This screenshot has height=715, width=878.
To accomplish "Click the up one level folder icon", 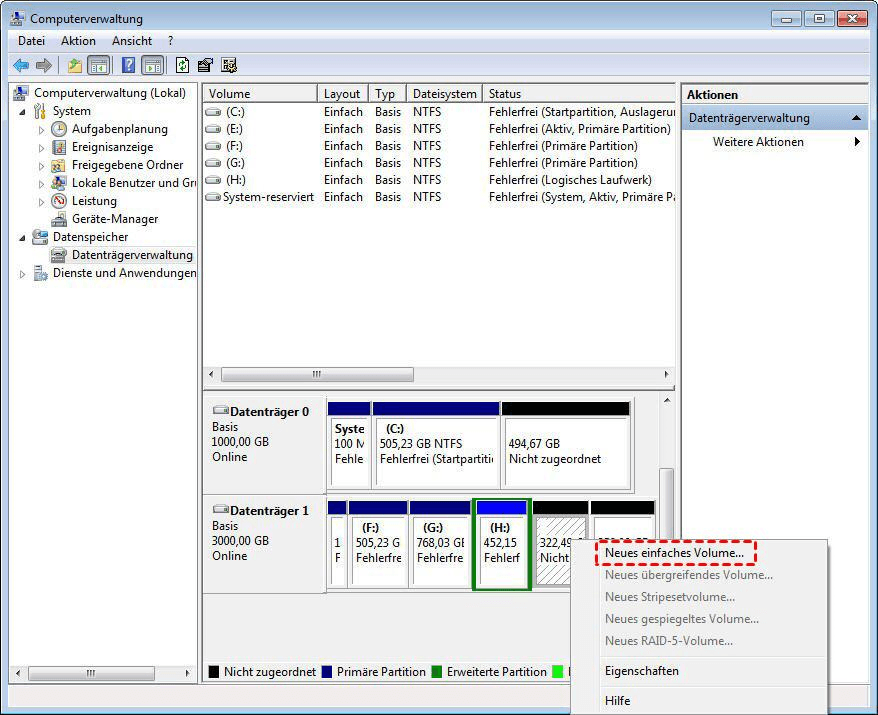I will (74, 66).
